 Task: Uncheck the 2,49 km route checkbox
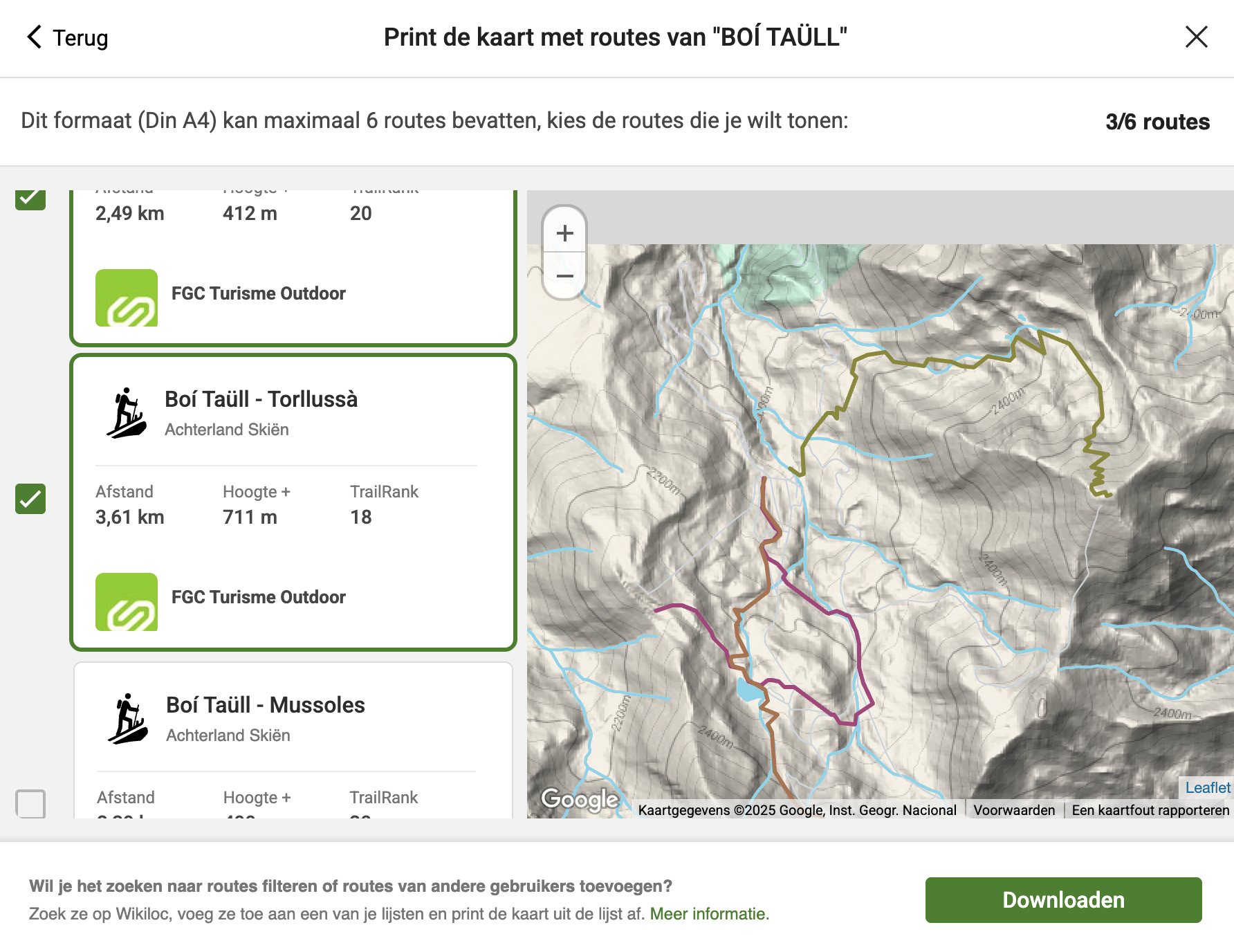[30, 199]
